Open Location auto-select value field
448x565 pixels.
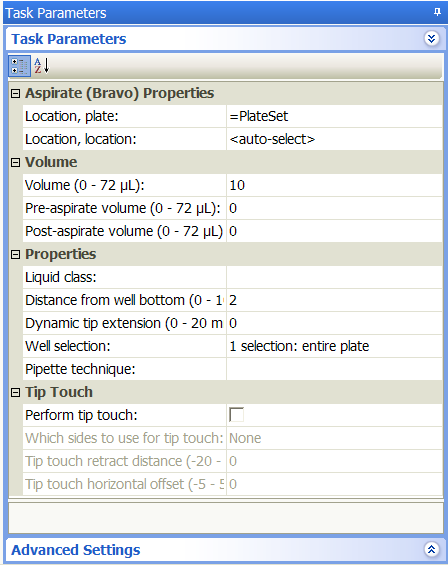pos(334,139)
